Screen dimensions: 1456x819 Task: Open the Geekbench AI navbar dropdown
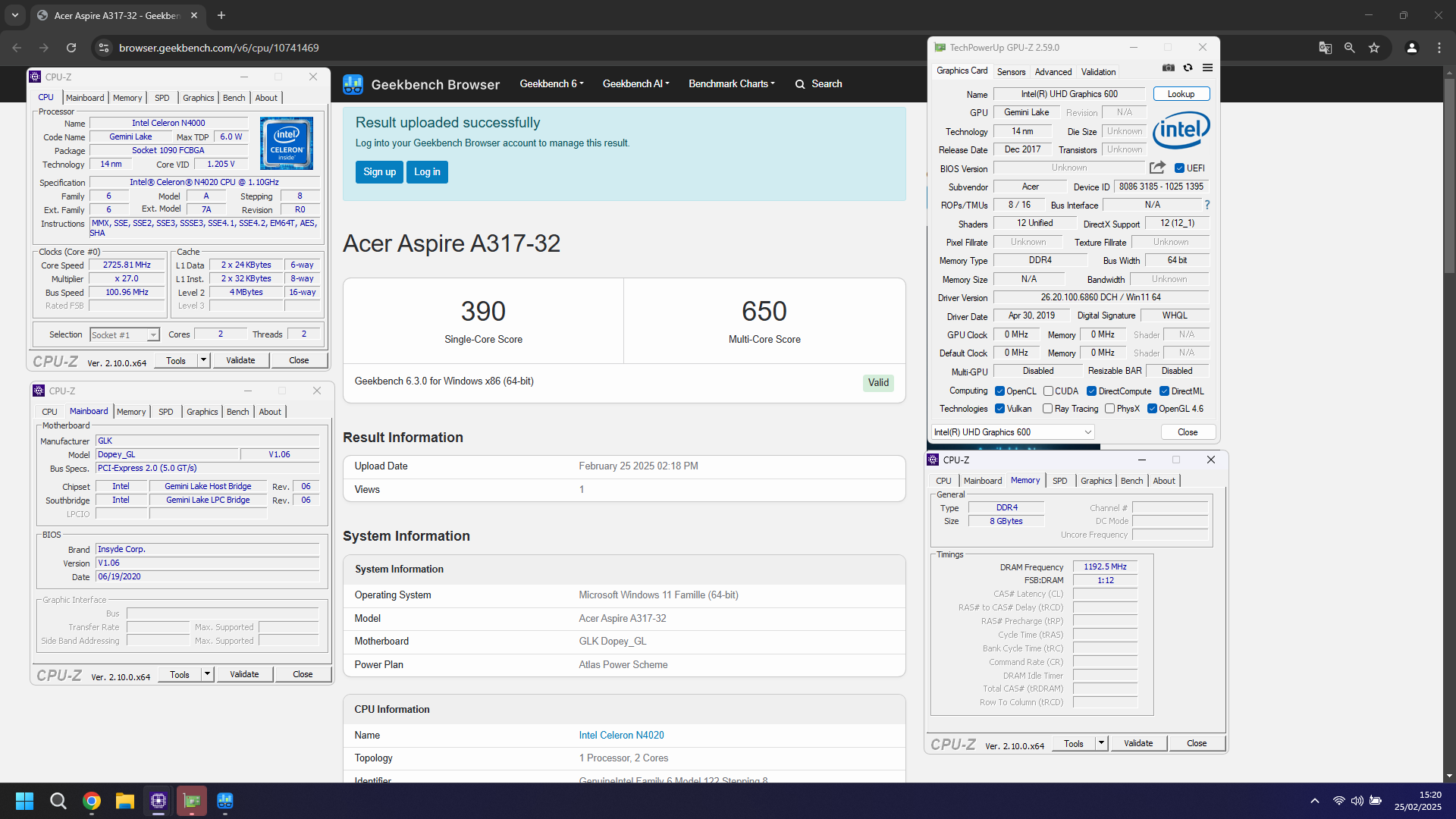[635, 84]
